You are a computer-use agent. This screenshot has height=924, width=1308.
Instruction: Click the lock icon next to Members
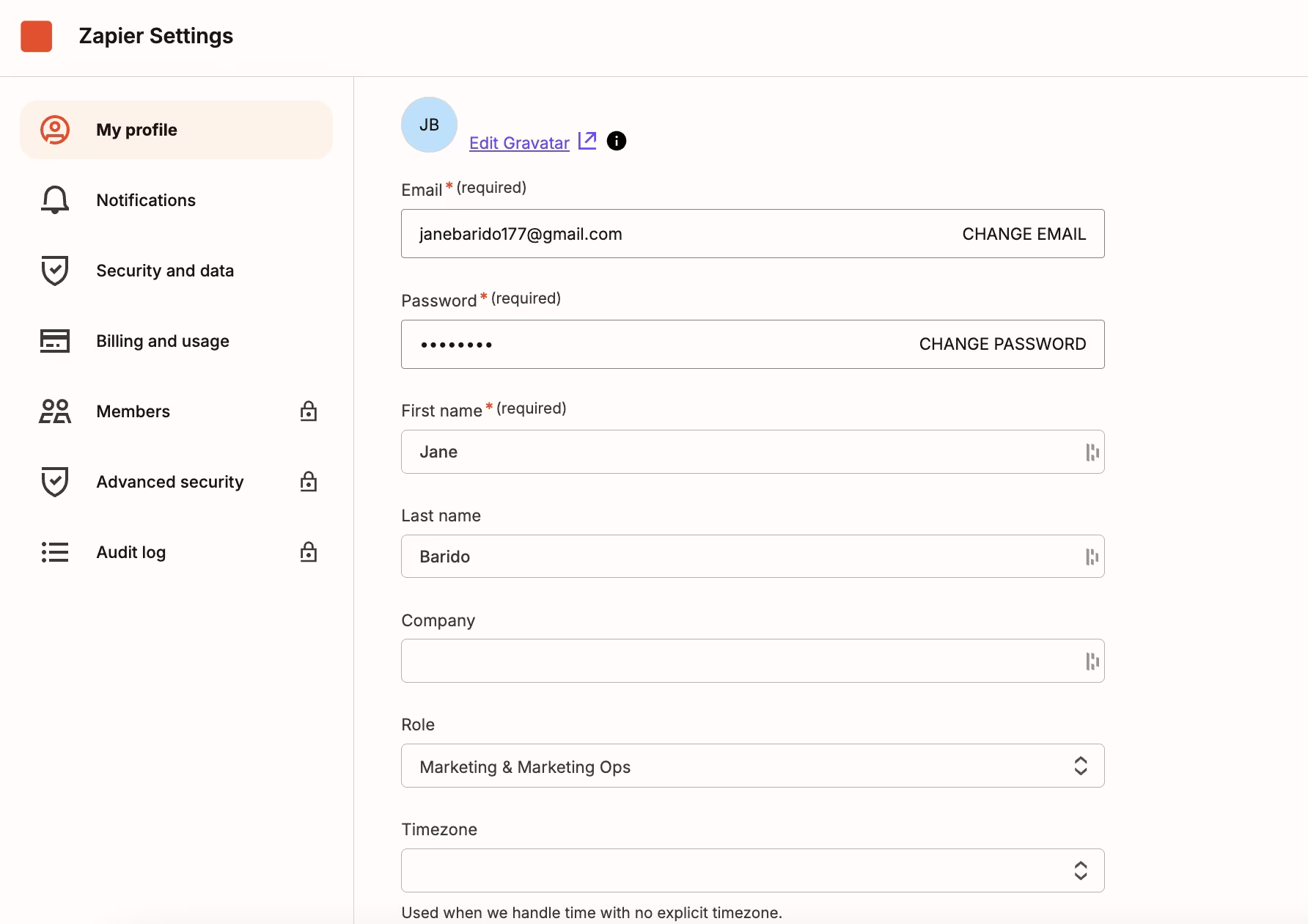coord(309,411)
